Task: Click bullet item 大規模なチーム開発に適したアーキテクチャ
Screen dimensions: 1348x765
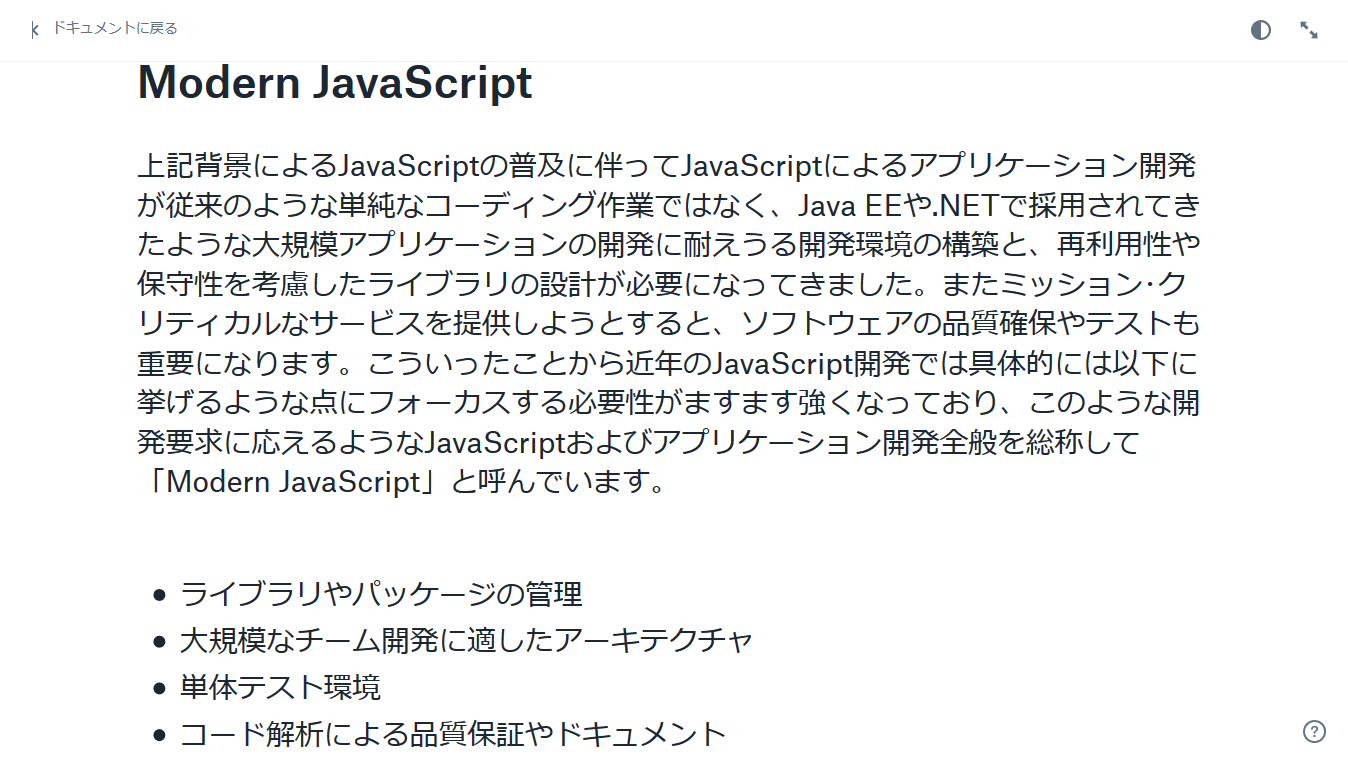Action: click(466, 640)
